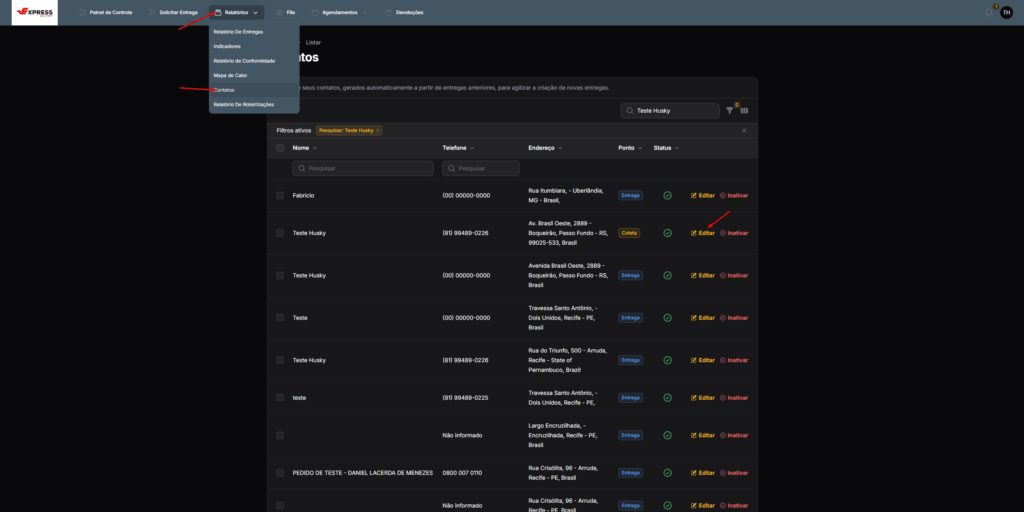The height and width of the screenshot is (512, 1024).
Task: Open the column visibility icon
Action: pyautogui.click(x=744, y=111)
